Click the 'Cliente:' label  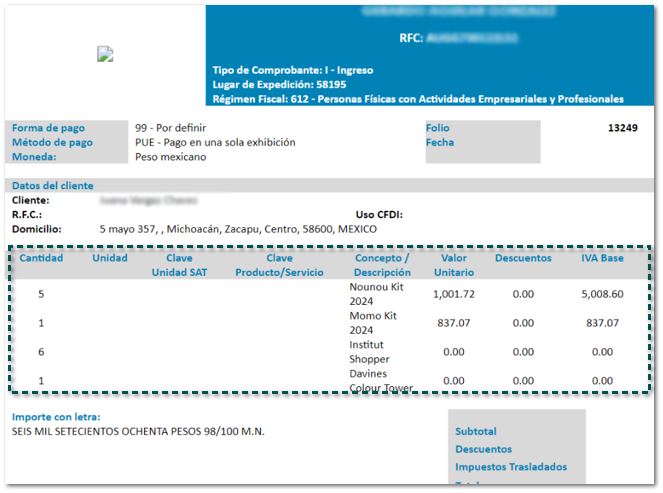[x=30, y=200]
